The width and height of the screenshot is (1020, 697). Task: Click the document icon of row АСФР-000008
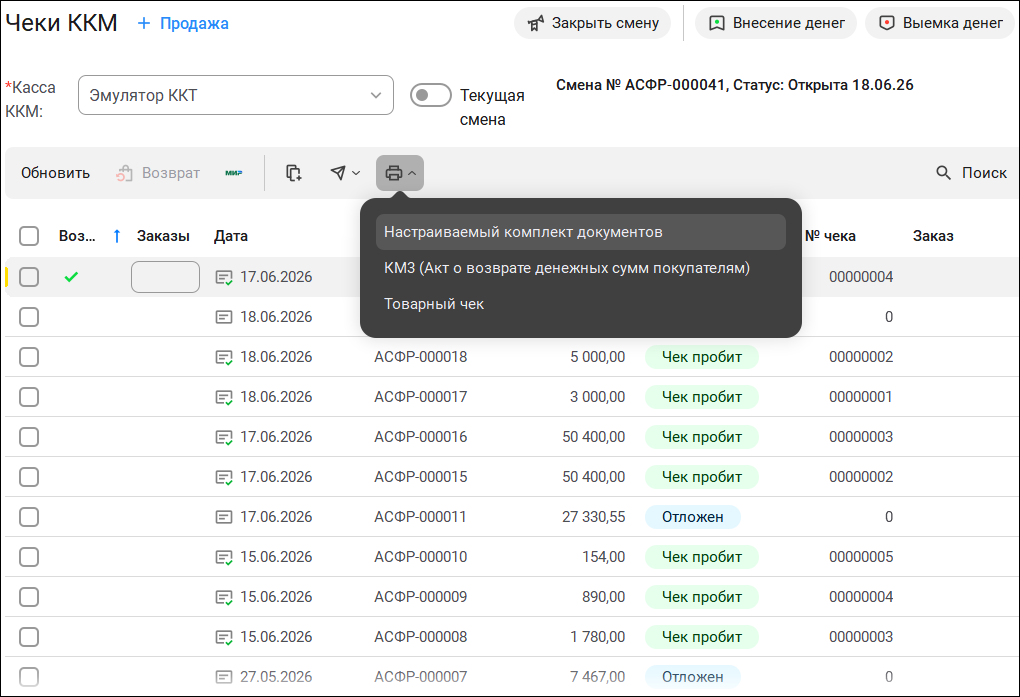[x=224, y=637]
